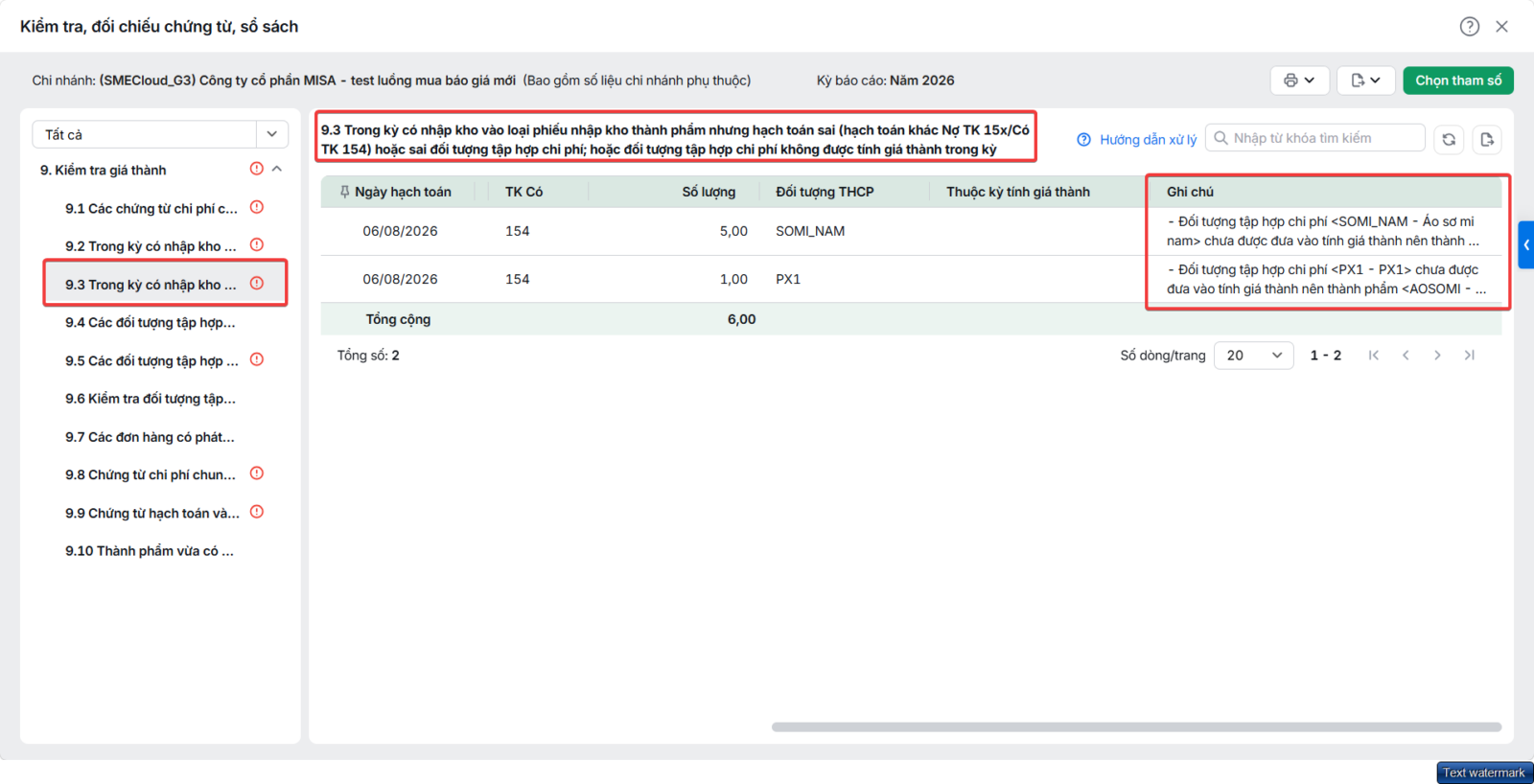
Task: Focus the keyword search input field
Action: pyautogui.click(x=1315, y=138)
